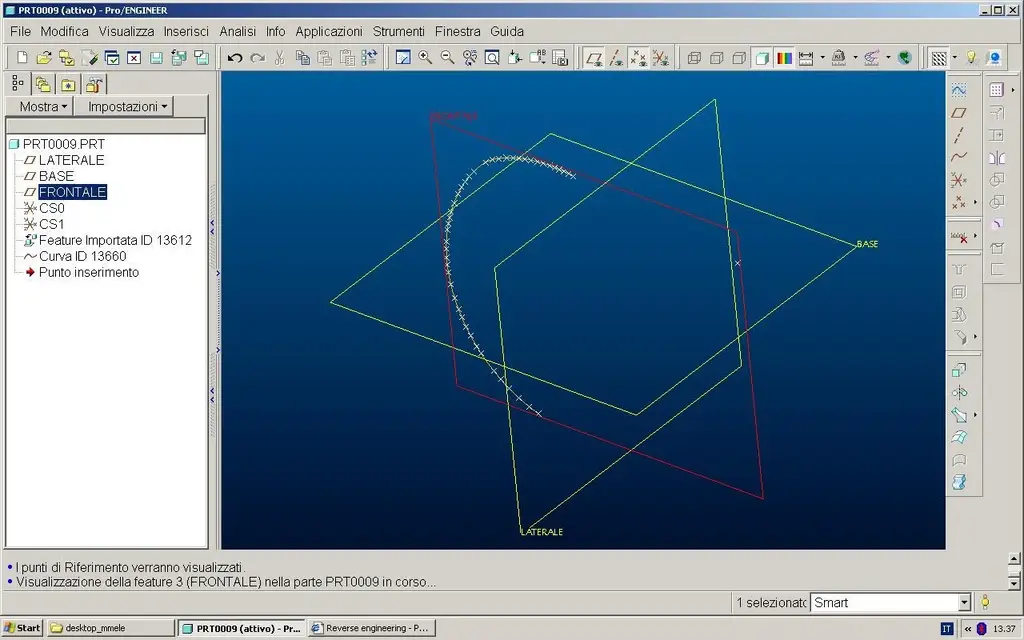Expand the chamfer tool flyout arrow

tap(975, 337)
